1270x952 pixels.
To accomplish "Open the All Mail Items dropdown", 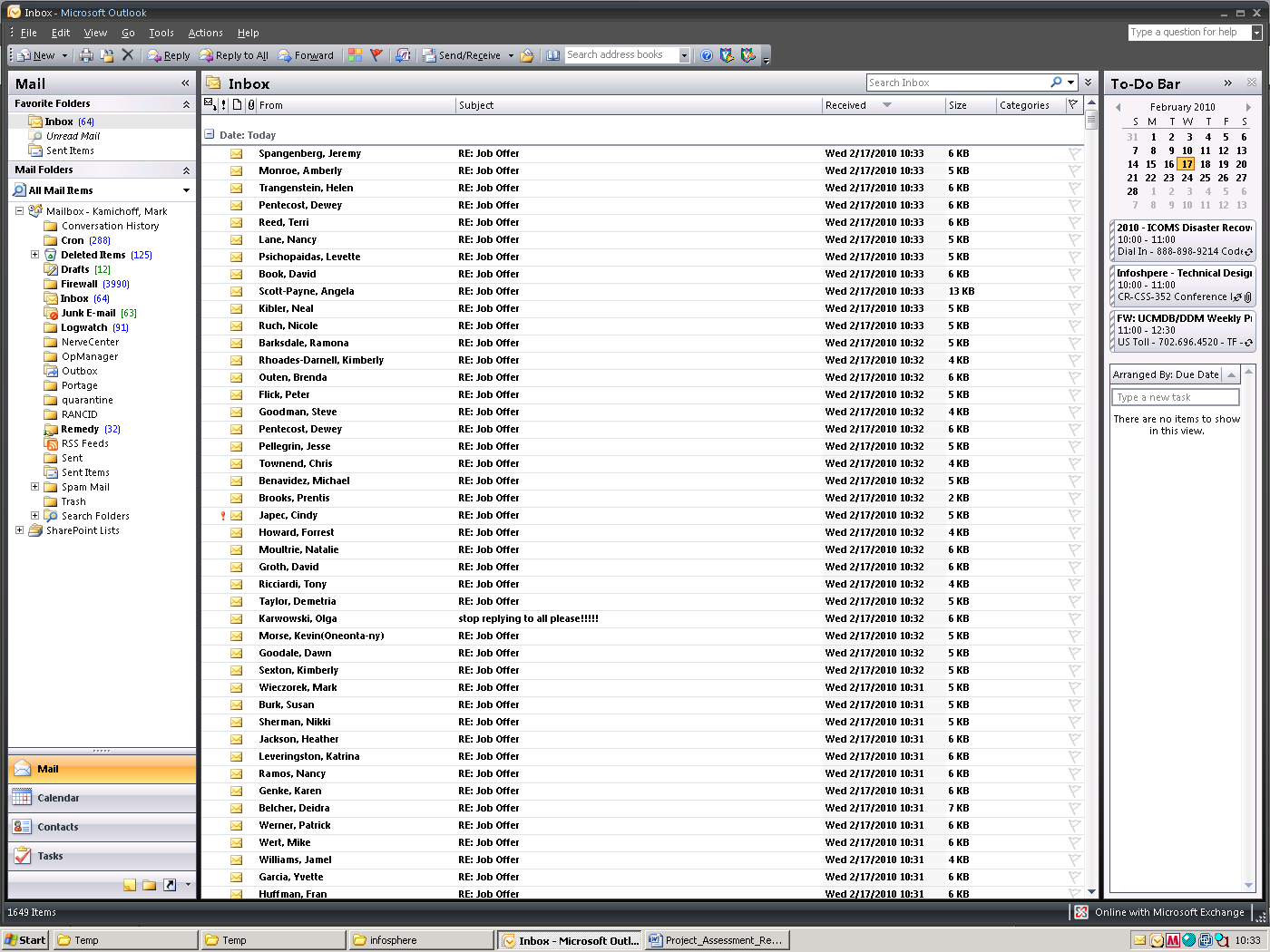I will [x=186, y=190].
